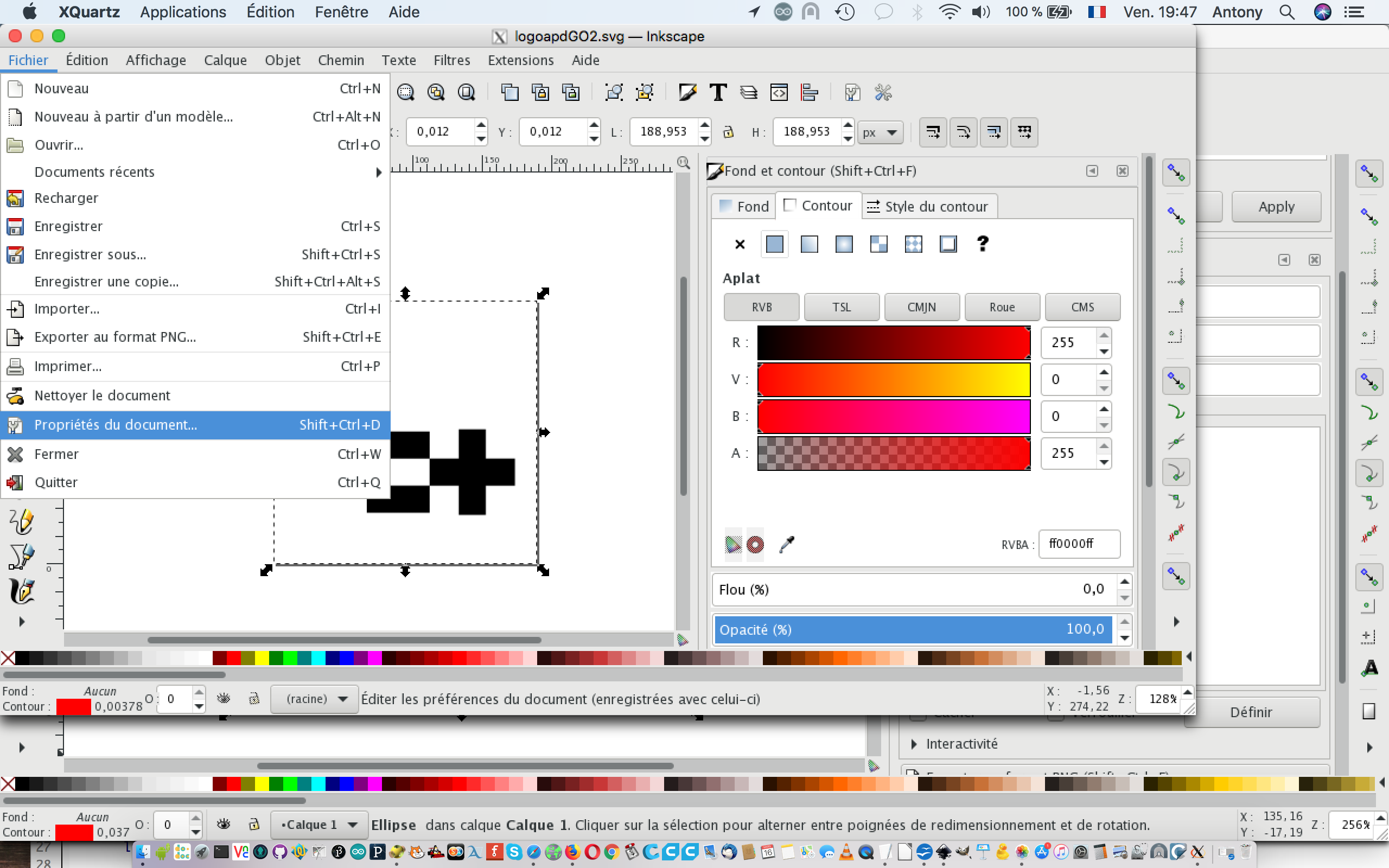Click the Duplicate object toolbar icon
The height and width of the screenshot is (868, 1389).
tap(509, 92)
